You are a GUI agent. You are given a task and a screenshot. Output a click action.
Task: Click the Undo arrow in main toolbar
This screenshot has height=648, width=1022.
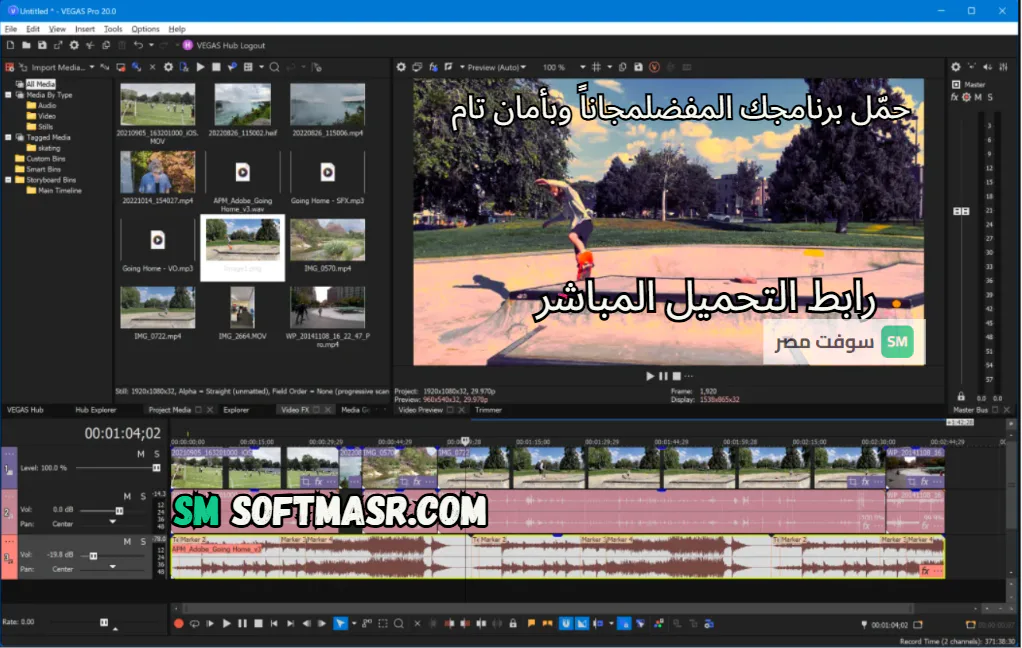pyautogui.click(x=138, y=45)
